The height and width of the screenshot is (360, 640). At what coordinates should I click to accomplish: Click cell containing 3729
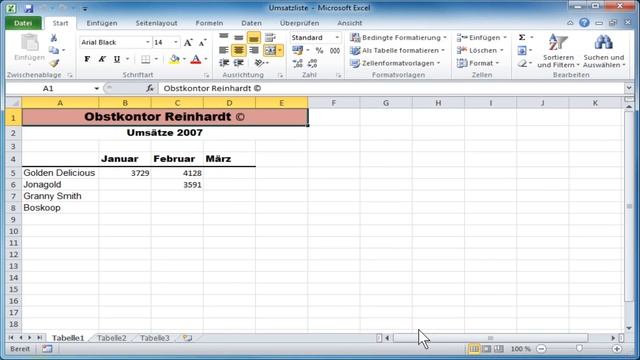tap(125, 173)
